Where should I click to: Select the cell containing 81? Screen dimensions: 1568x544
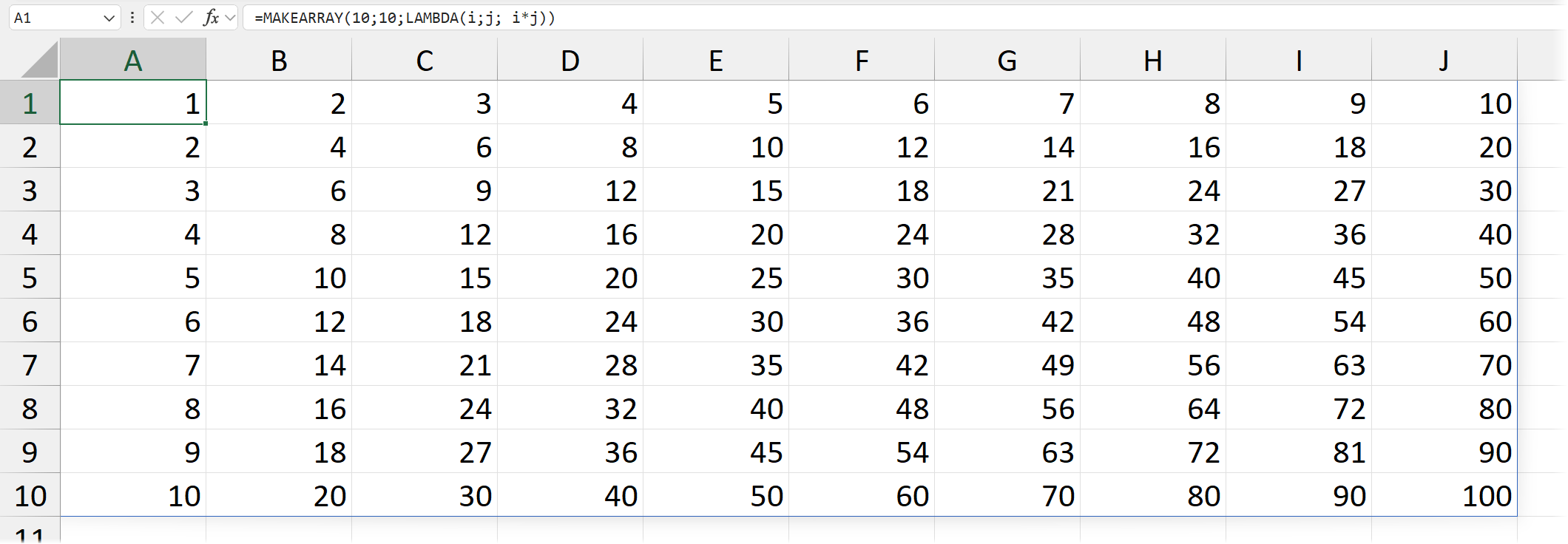(x=1298, y=452)
